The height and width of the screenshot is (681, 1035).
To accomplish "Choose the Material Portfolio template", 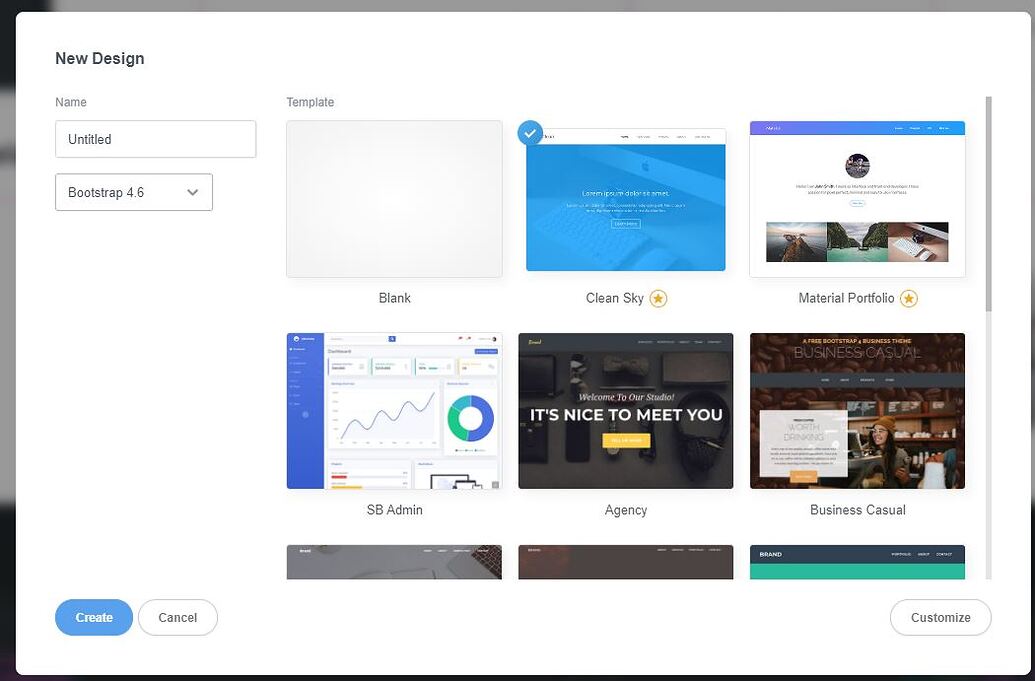I will tap(857, 197).
